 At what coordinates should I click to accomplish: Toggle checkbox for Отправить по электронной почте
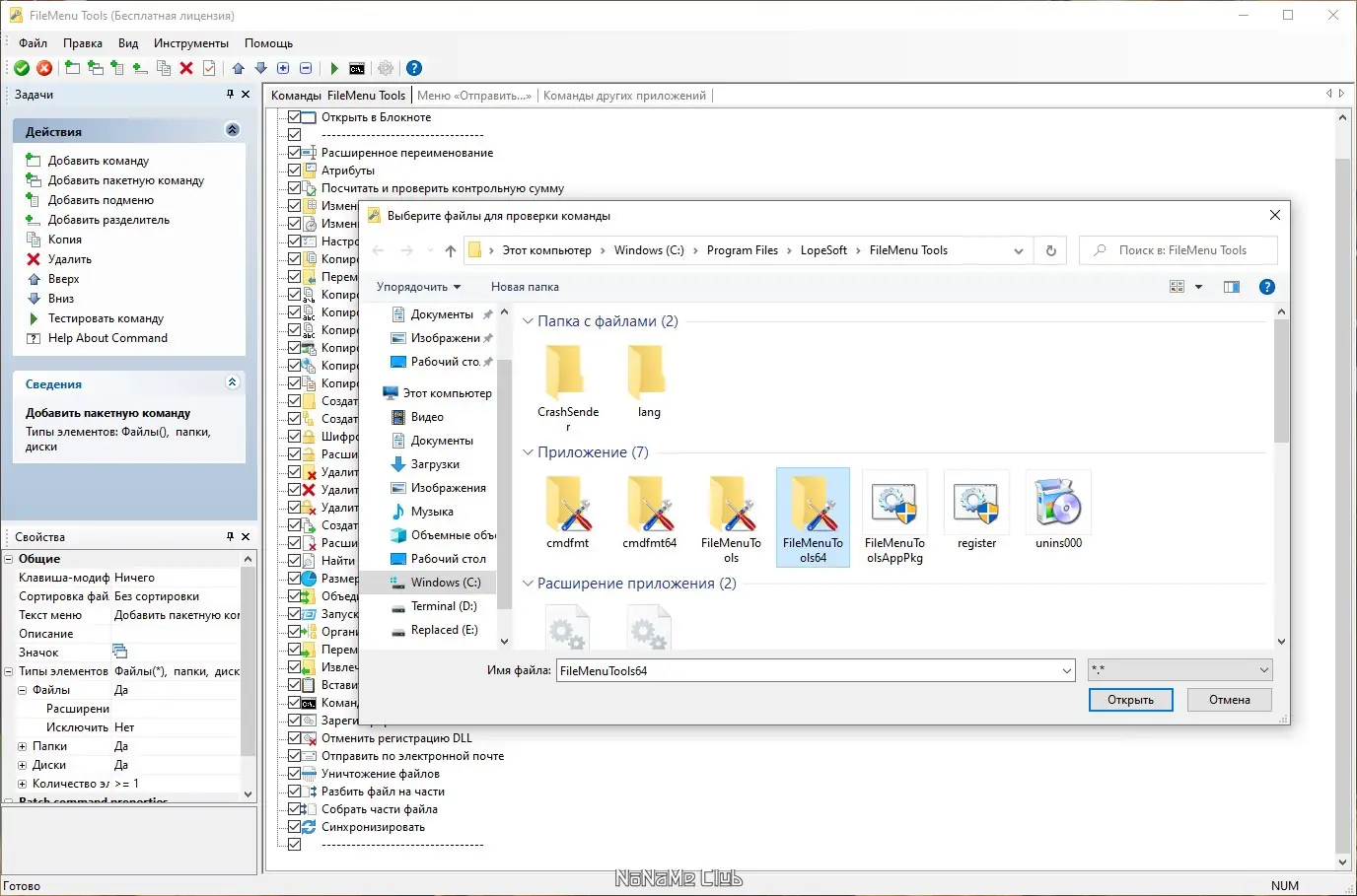coord(294,756)
